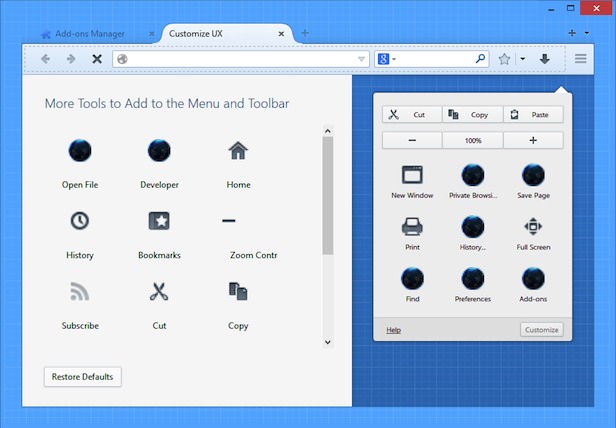Click the Home icon in tools list
Image resolution: width=616 pixels, height=428 pixels.
click(x=238, y=152)
